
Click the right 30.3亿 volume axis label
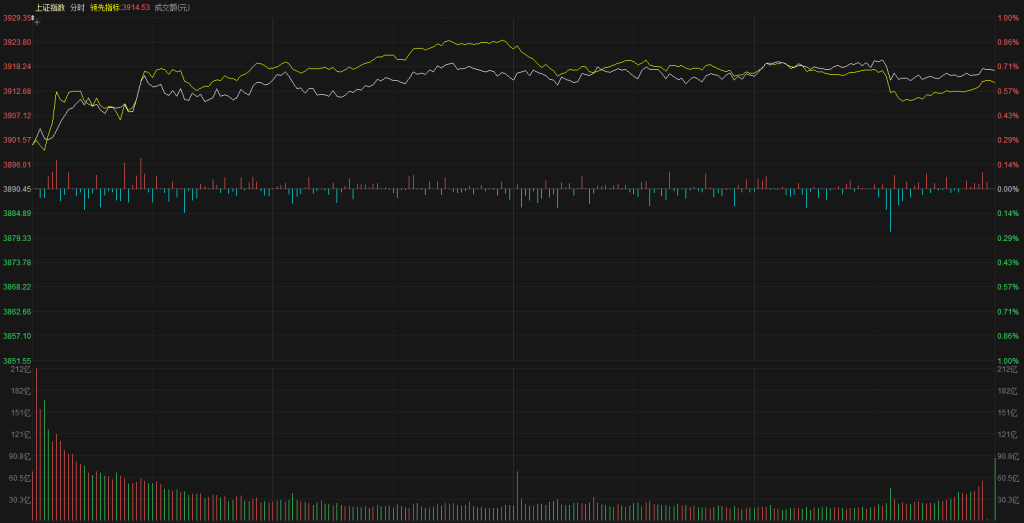tap(1009, 499)
